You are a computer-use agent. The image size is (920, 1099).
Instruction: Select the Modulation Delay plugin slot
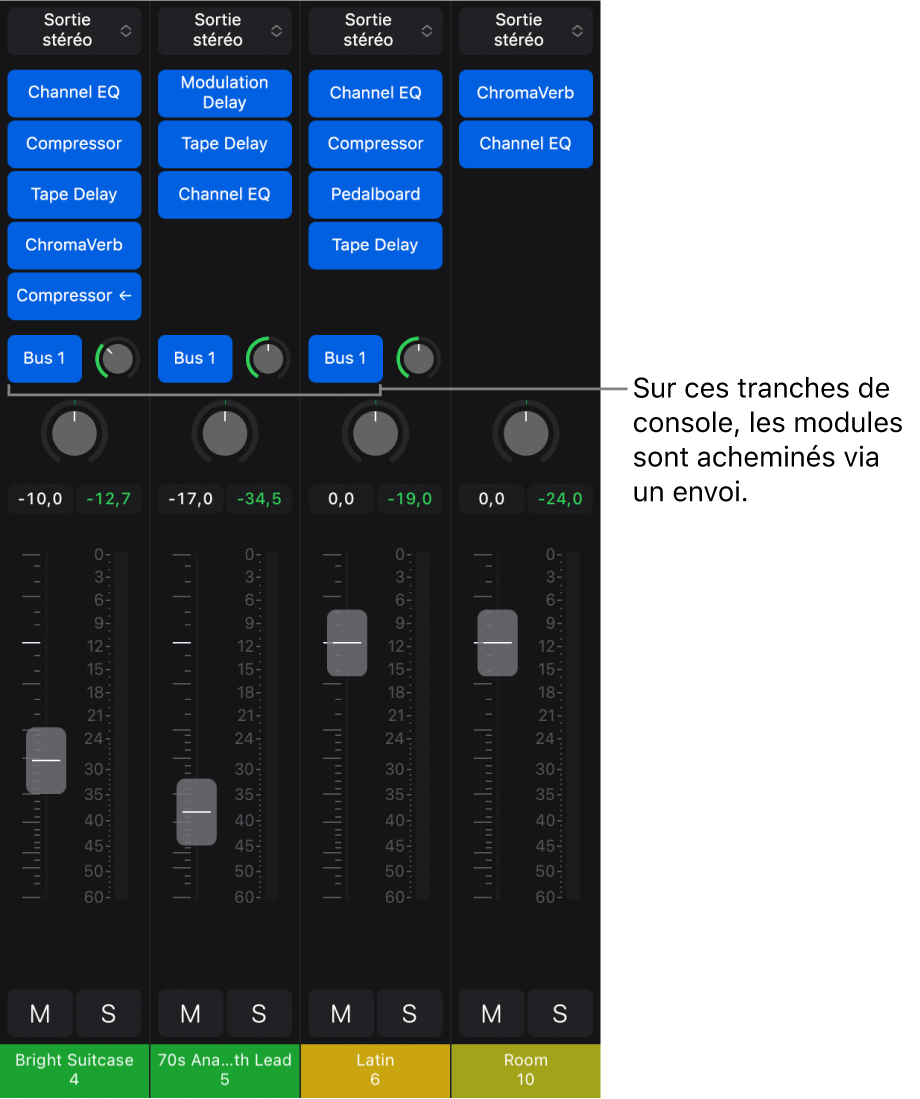coord(224,93)
